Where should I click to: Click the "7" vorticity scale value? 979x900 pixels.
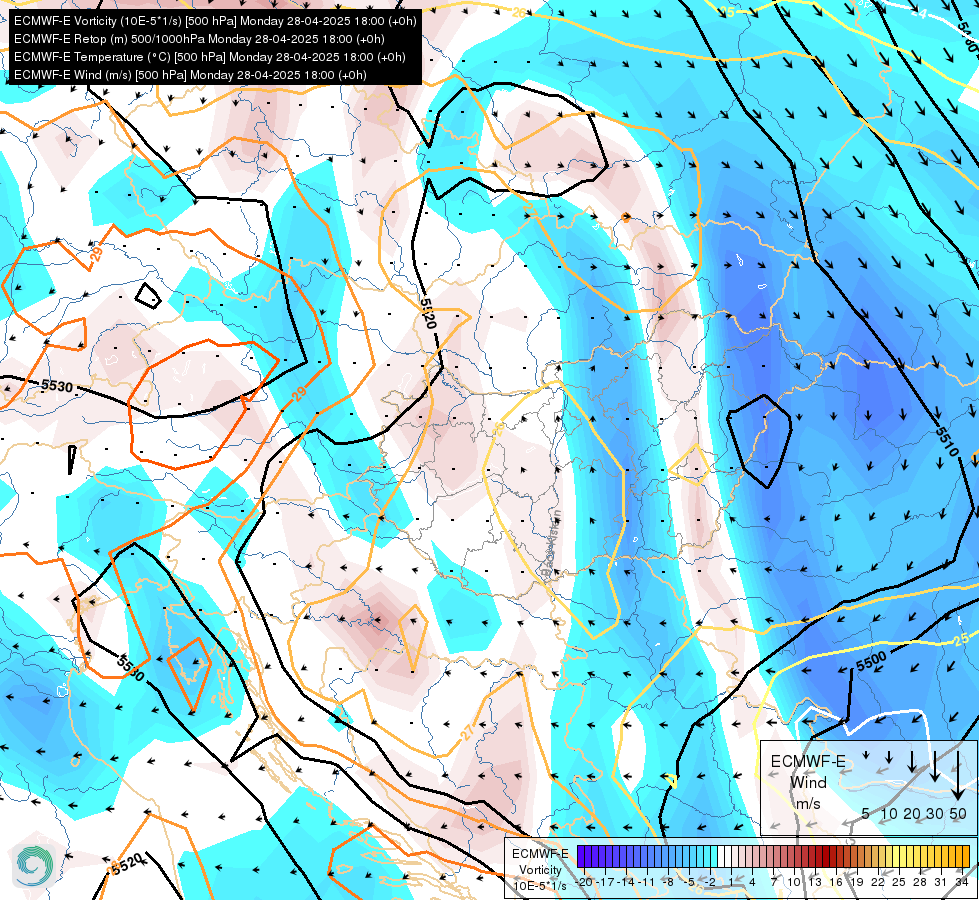[x=774, y=882]
